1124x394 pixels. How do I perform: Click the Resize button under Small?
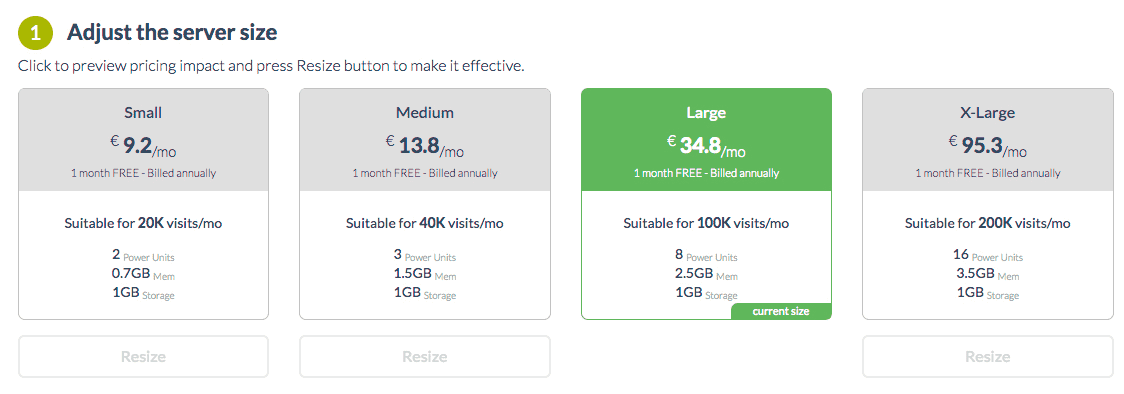(143, 356)
